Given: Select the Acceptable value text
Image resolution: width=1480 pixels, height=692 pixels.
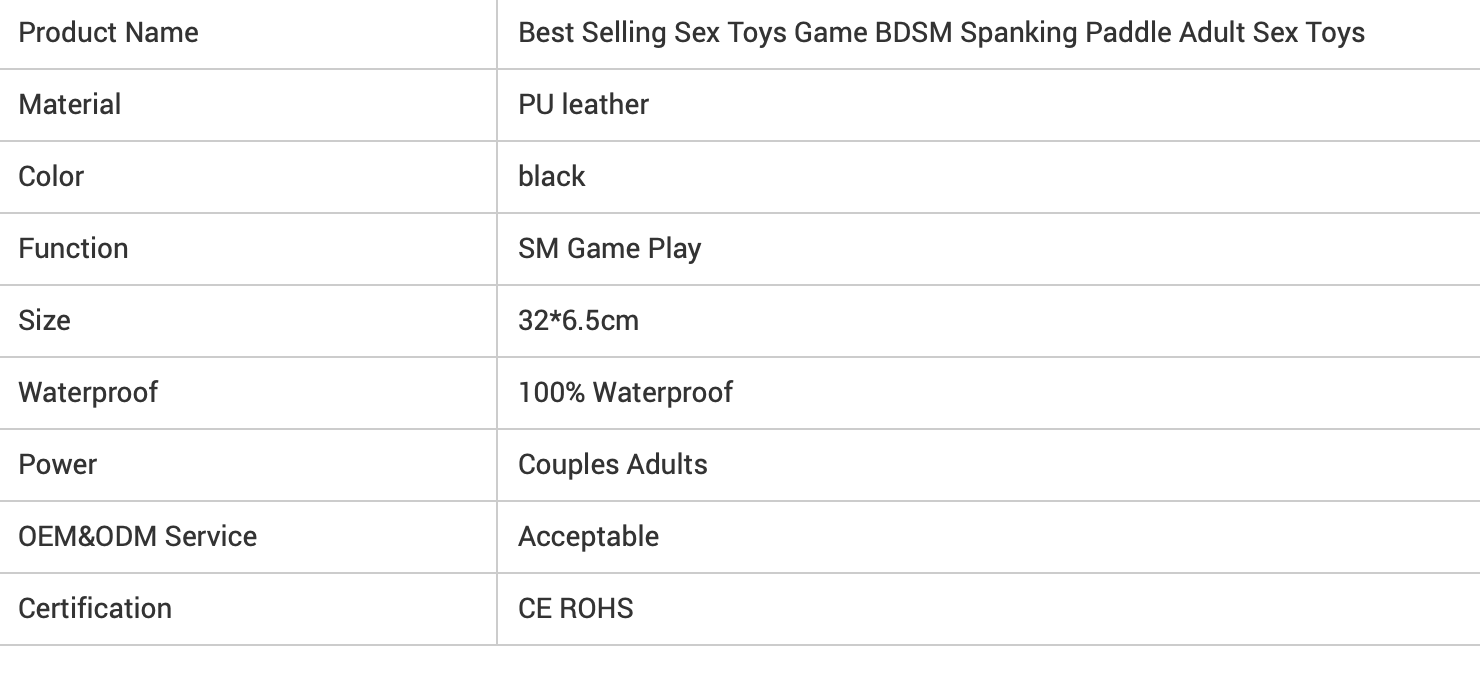Looking at the screenshot, I should point(588,536).
